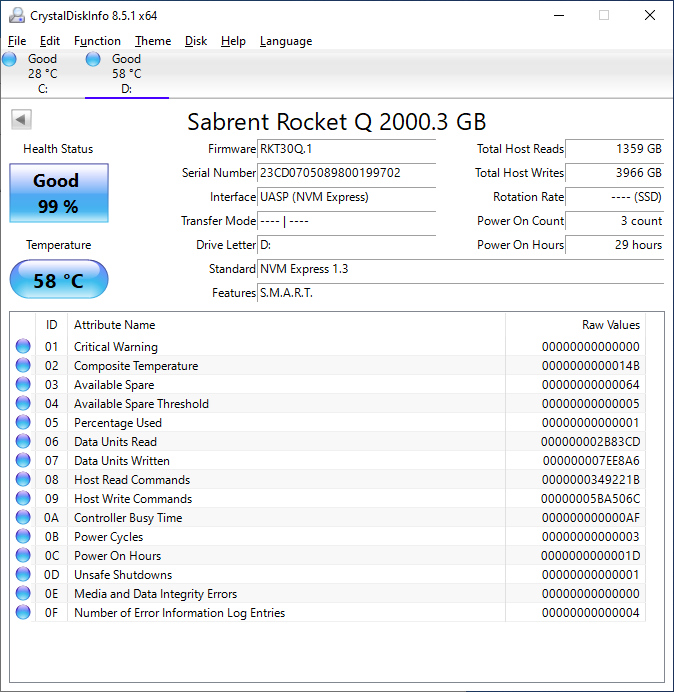Image resolution: width=674 pixels, height=692 pixels.
Task: Open the Language menu
Action: click(285, 41)
